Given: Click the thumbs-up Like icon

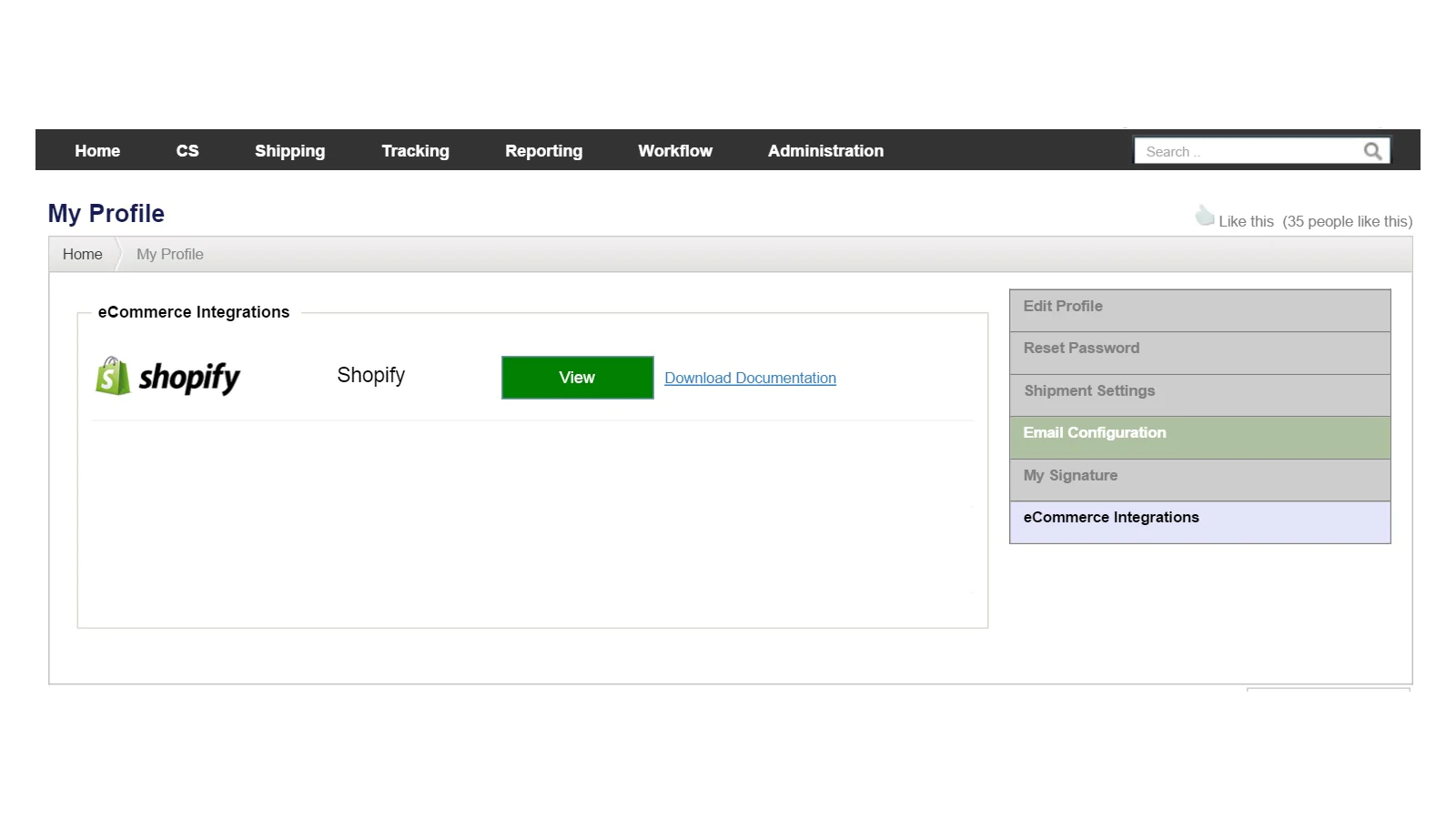Looking at the screenshot, I should (1205, 217).
